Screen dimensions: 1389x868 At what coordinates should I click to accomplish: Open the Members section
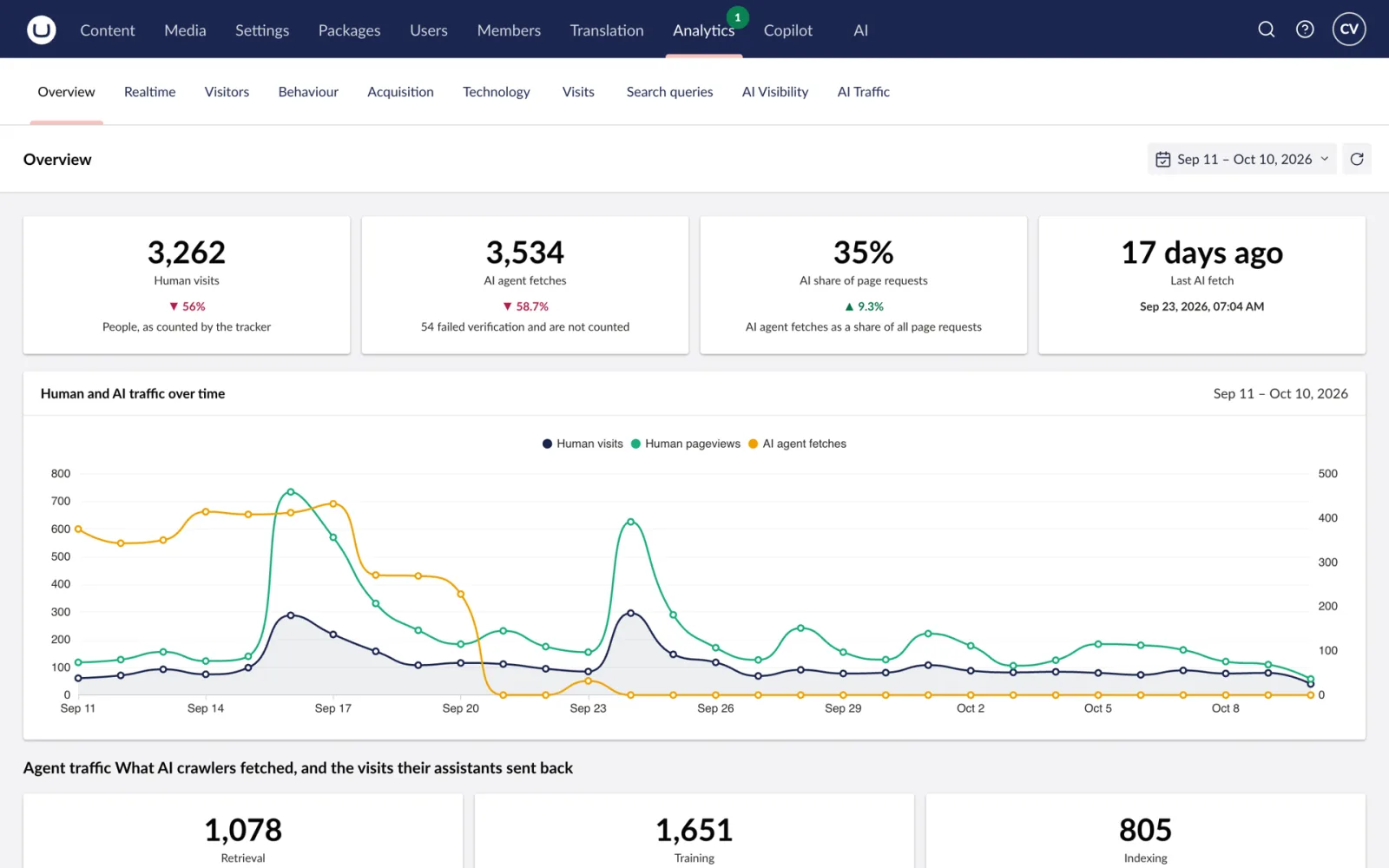[509, 30]
